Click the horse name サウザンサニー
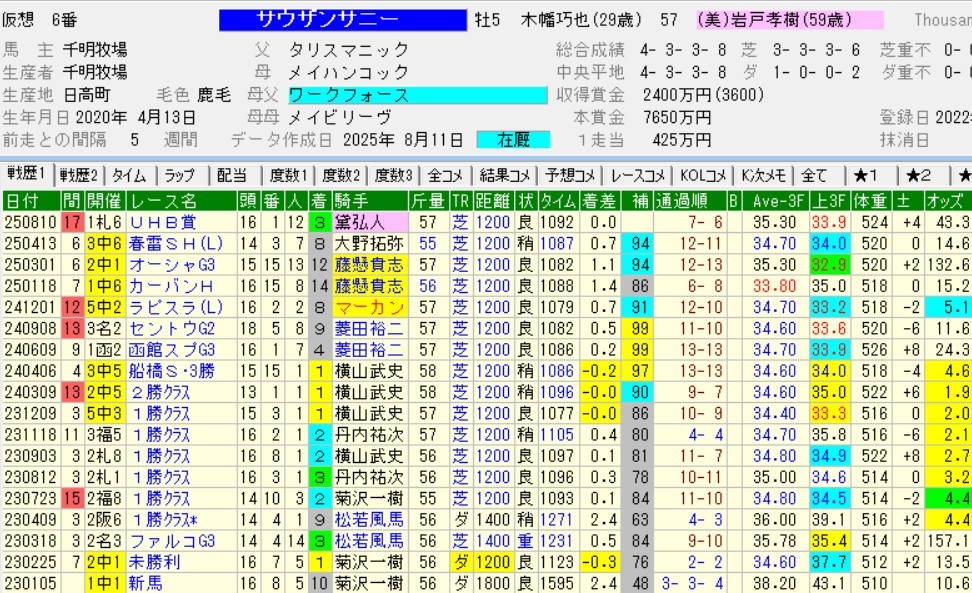 click(x=341, y=20)
